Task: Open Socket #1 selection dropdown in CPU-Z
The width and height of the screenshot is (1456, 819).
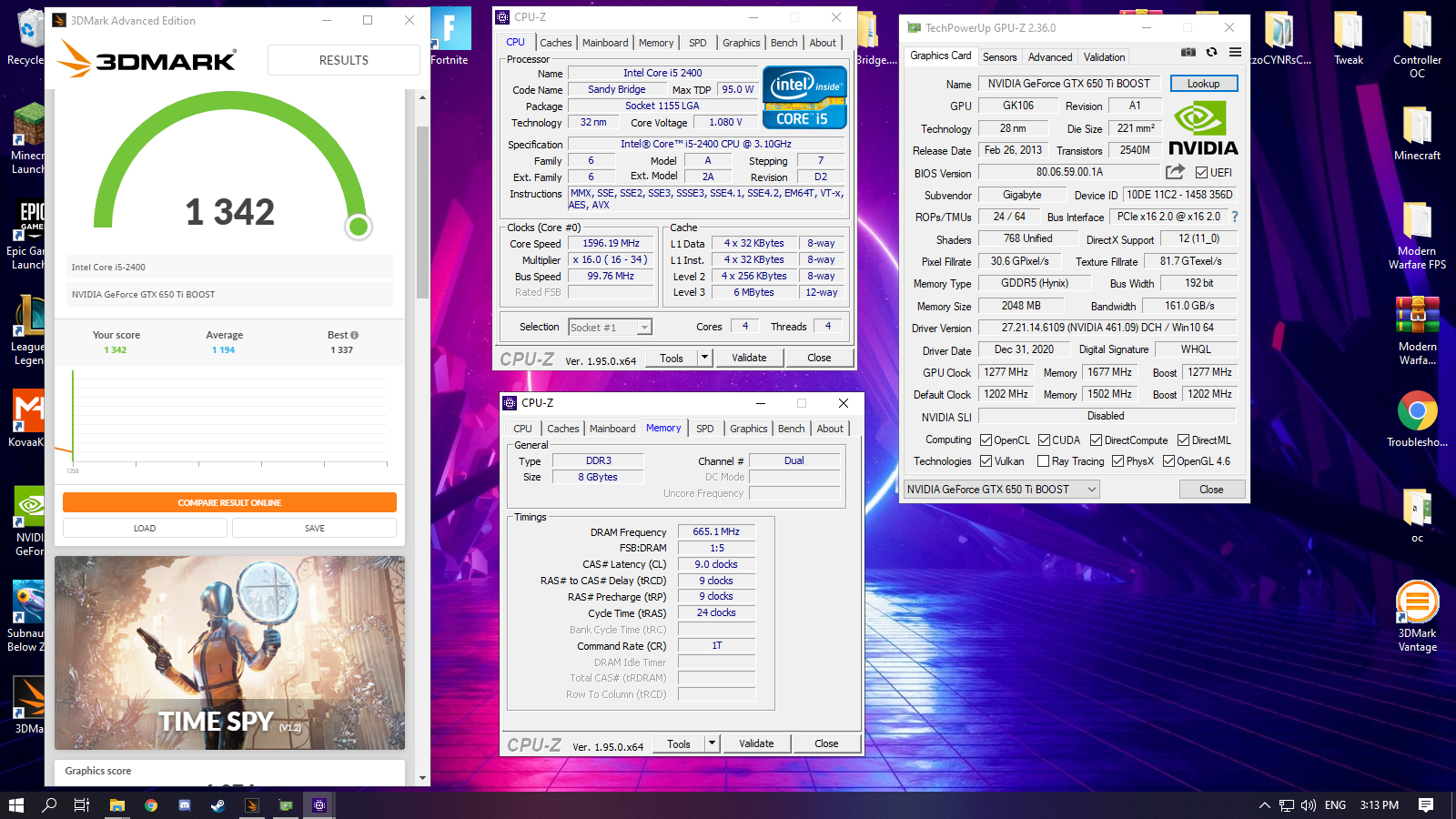Action: pos(610,328)
